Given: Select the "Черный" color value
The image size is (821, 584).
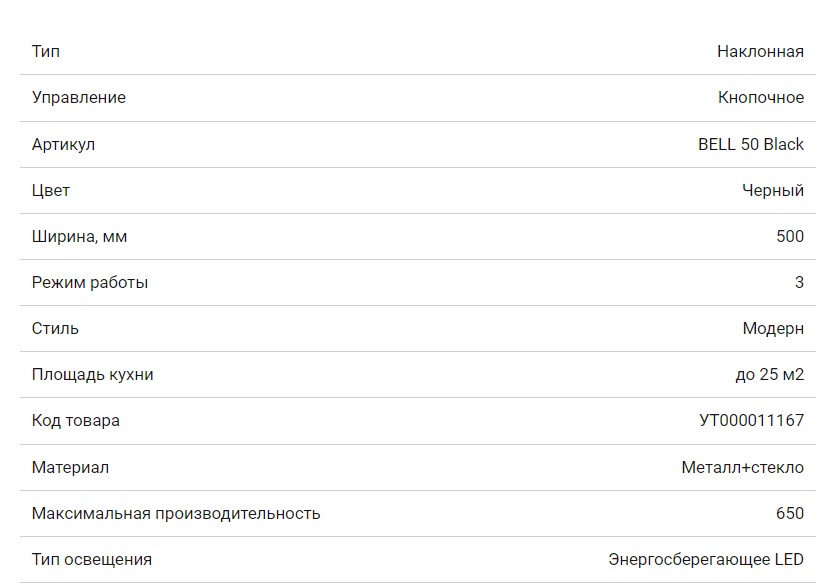Looking at the screenshot, I should (x=773, y=191).
